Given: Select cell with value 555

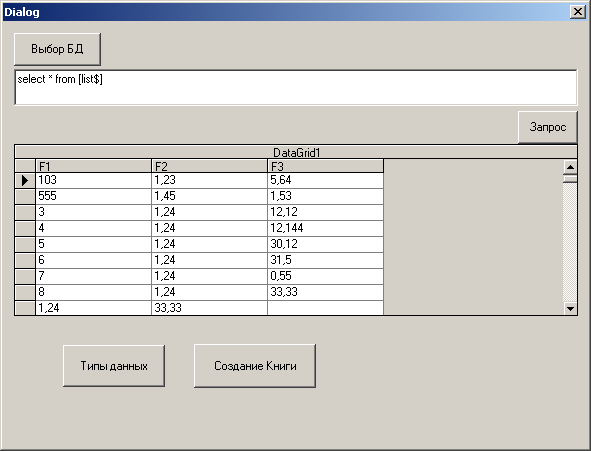Looking at the screenshot, I should tap(93, 196).
